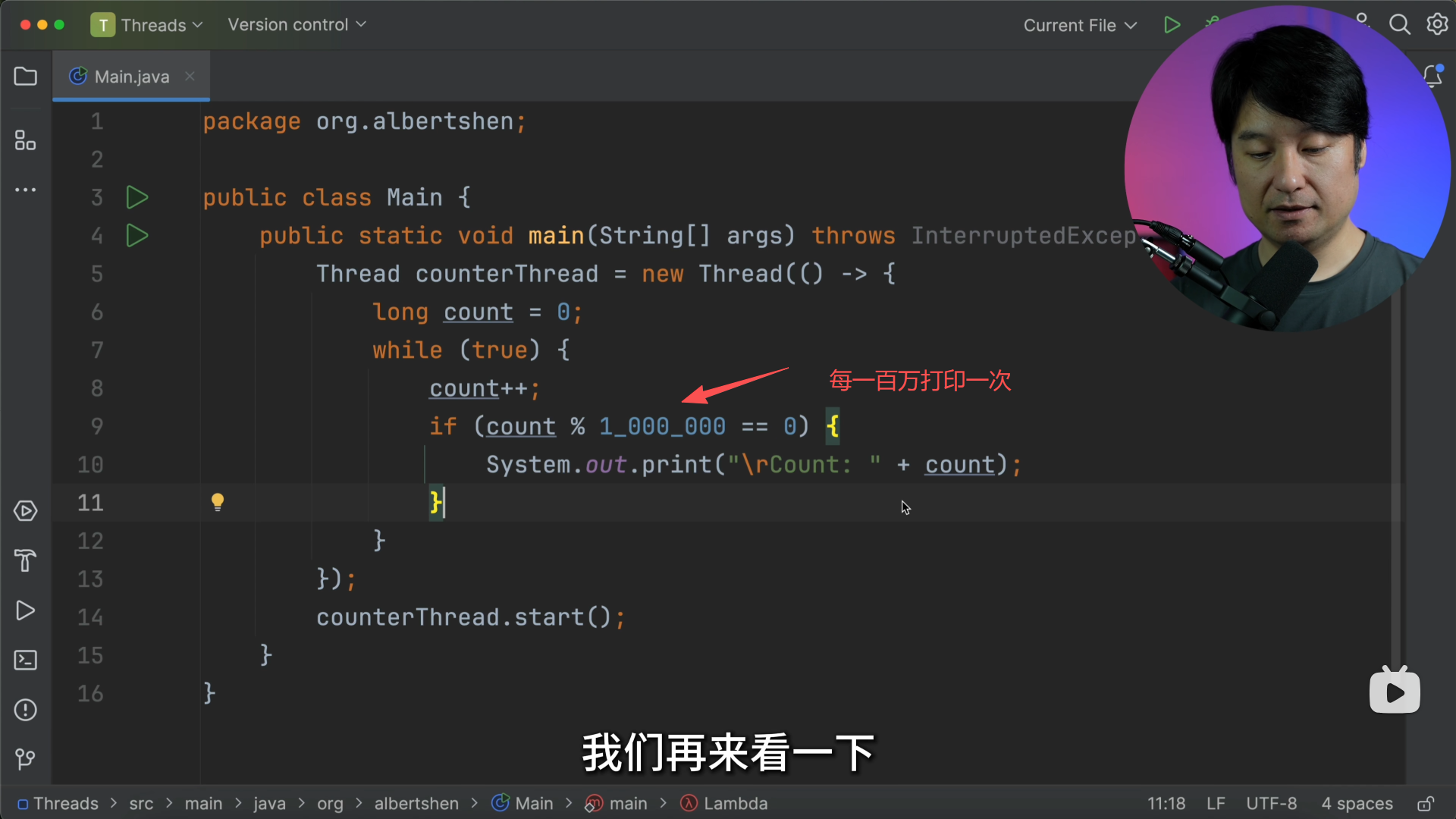Open the Git version control tool window
This screenshot has width=1456, height=819.
pyautogui.click(x=25, y=758)
